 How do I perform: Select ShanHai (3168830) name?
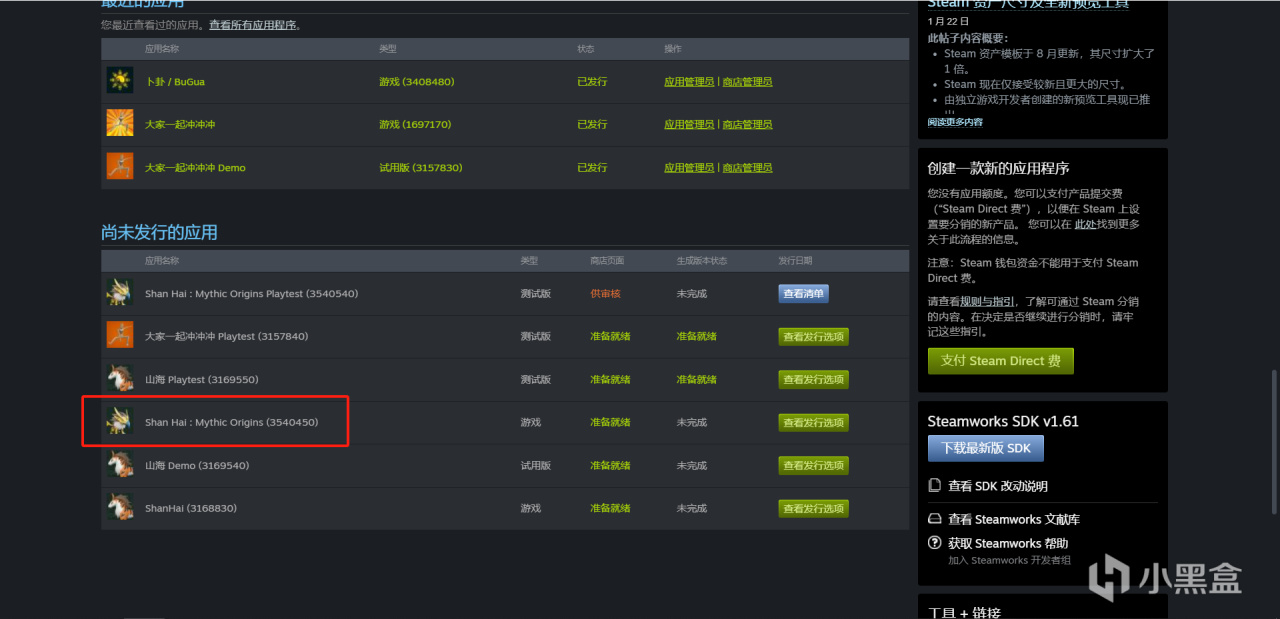(x=191, y=509)
